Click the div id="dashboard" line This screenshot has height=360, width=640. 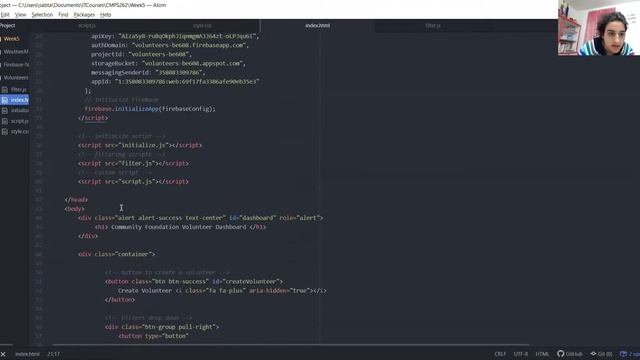200,218
